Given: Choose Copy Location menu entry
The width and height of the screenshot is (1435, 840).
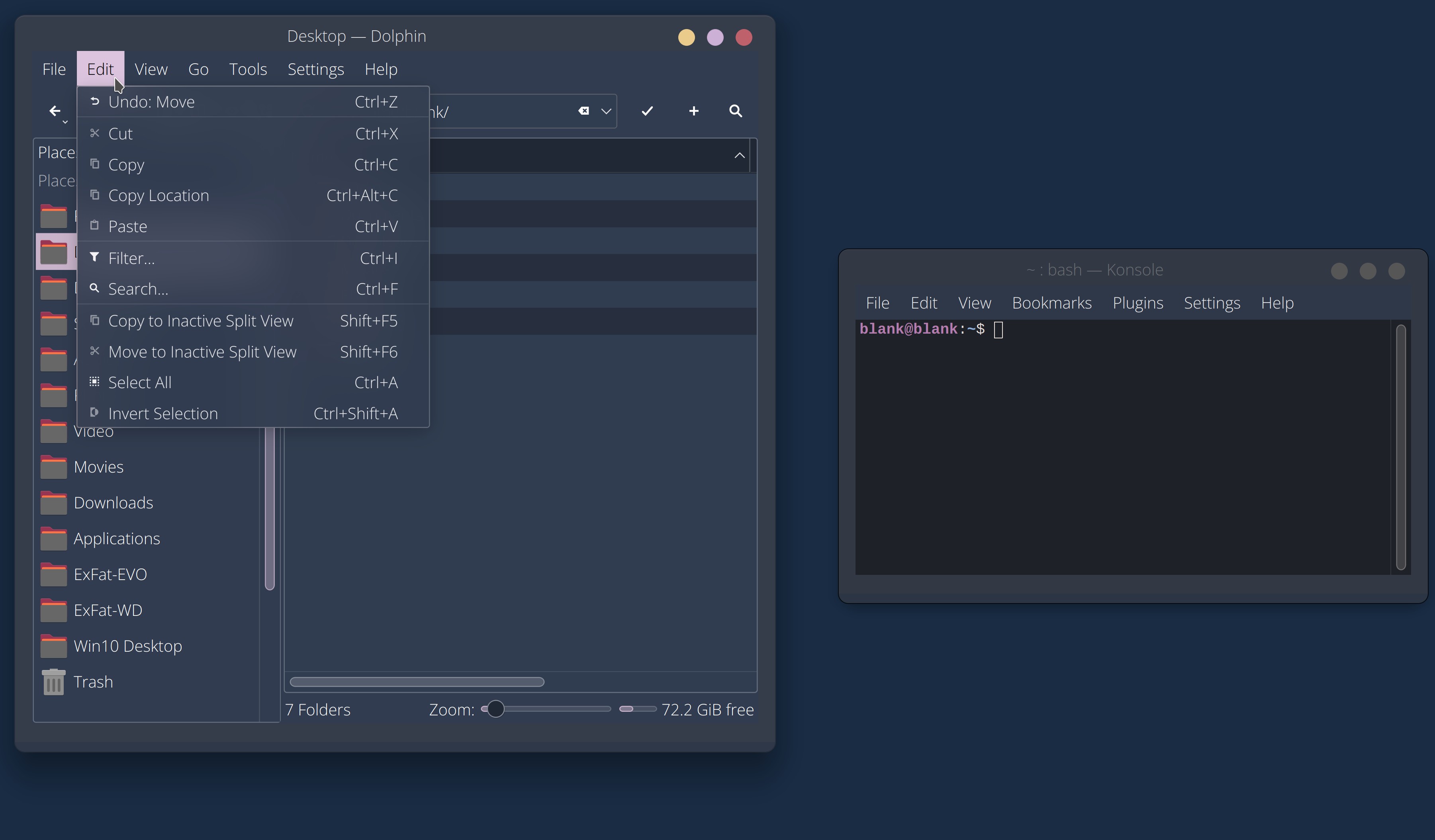Looking at the screenshot, I should [253, 195].
